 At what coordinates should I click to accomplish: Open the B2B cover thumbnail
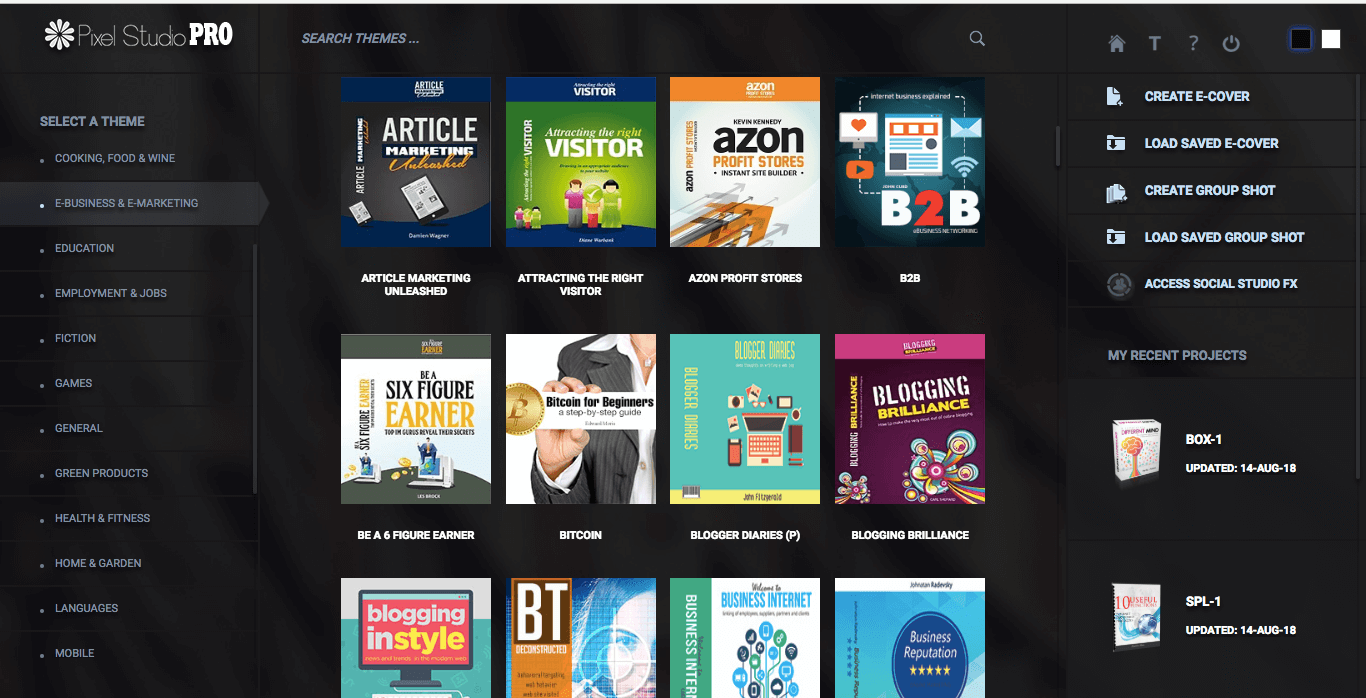coord(910,162)
